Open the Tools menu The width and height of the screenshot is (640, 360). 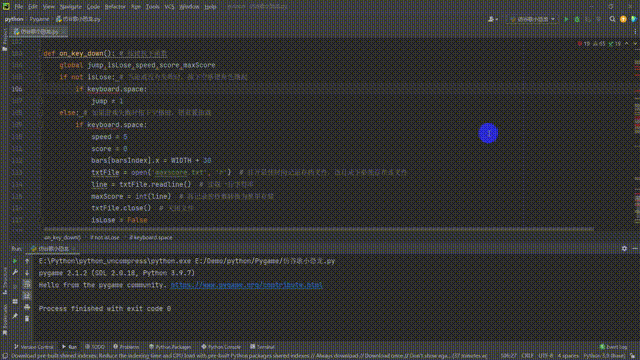coord(153,7)
